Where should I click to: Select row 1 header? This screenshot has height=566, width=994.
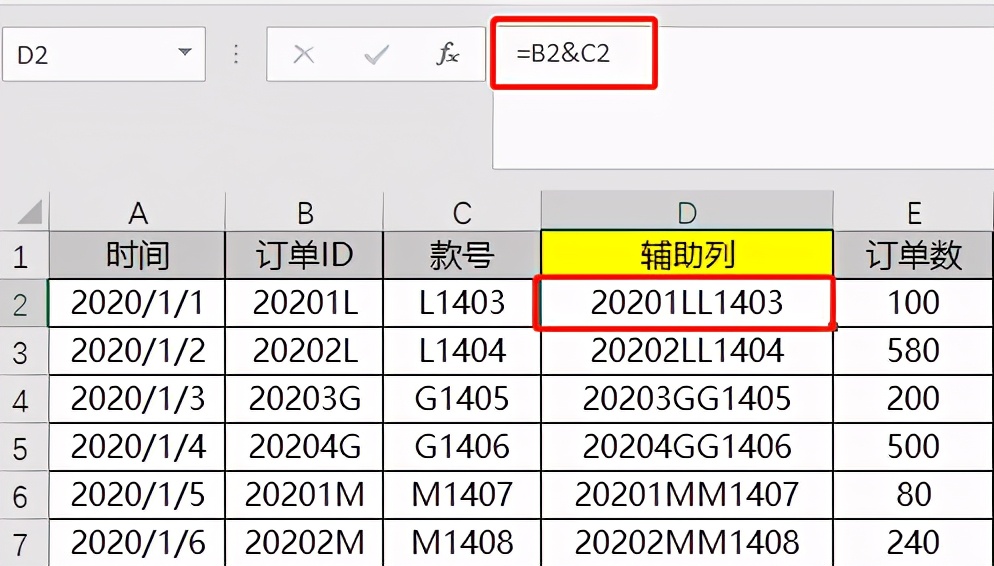pyautogui.click(x=24, y=255)
